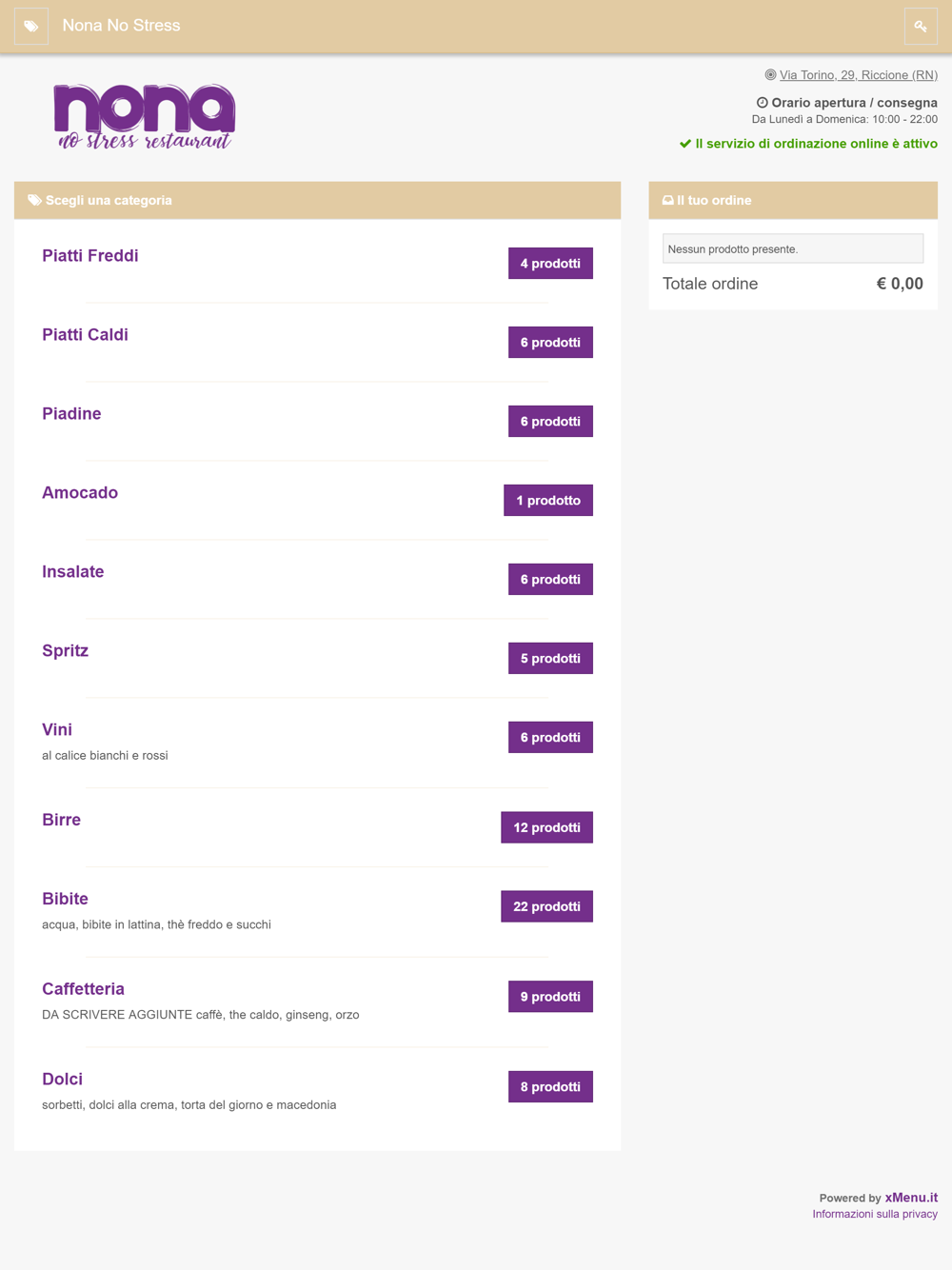952x1270 pixels.
Task: Select the Bibite category
Action: pyautogui.click(x=65, y=899)
